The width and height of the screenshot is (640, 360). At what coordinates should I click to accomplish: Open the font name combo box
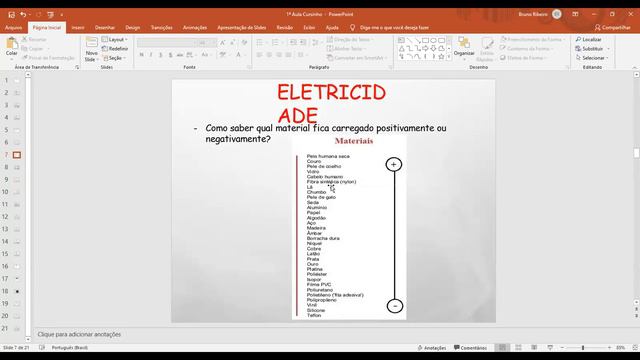167,42
